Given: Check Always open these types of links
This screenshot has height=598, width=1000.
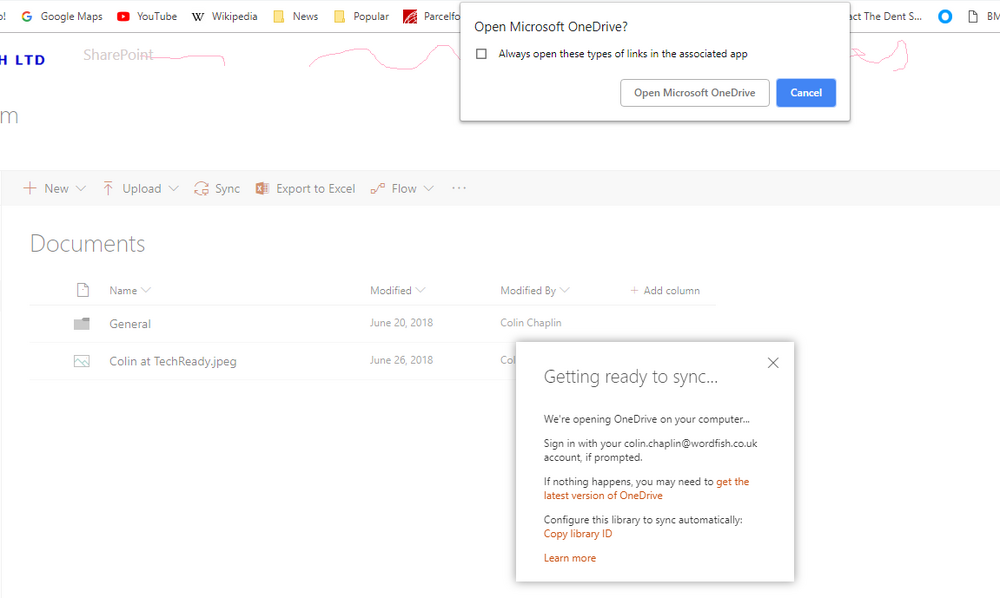Looking at the screenshot, I should [482, 54].
